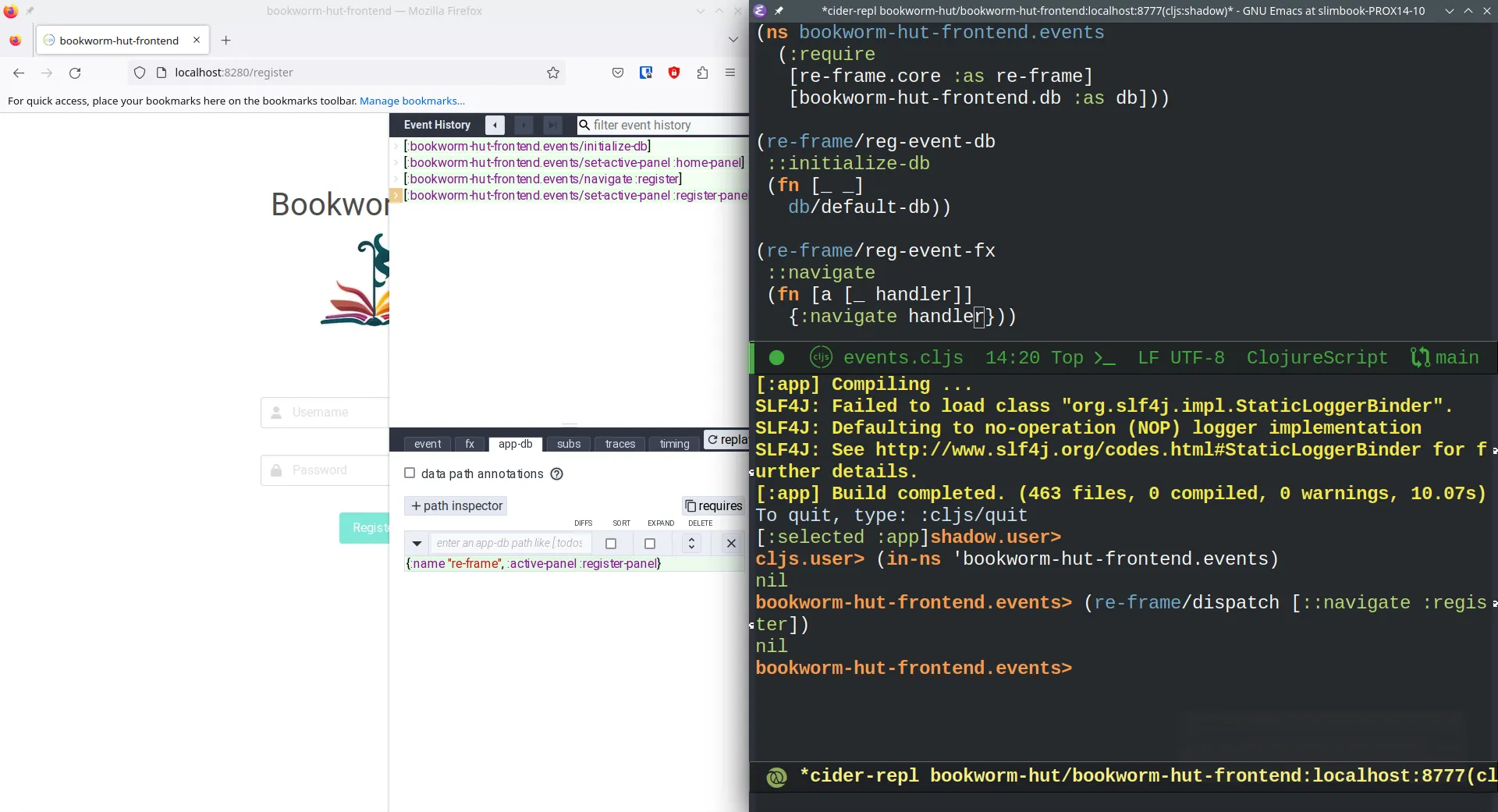Click the uBlock shield icon in toolbar

tap(674, 73)
